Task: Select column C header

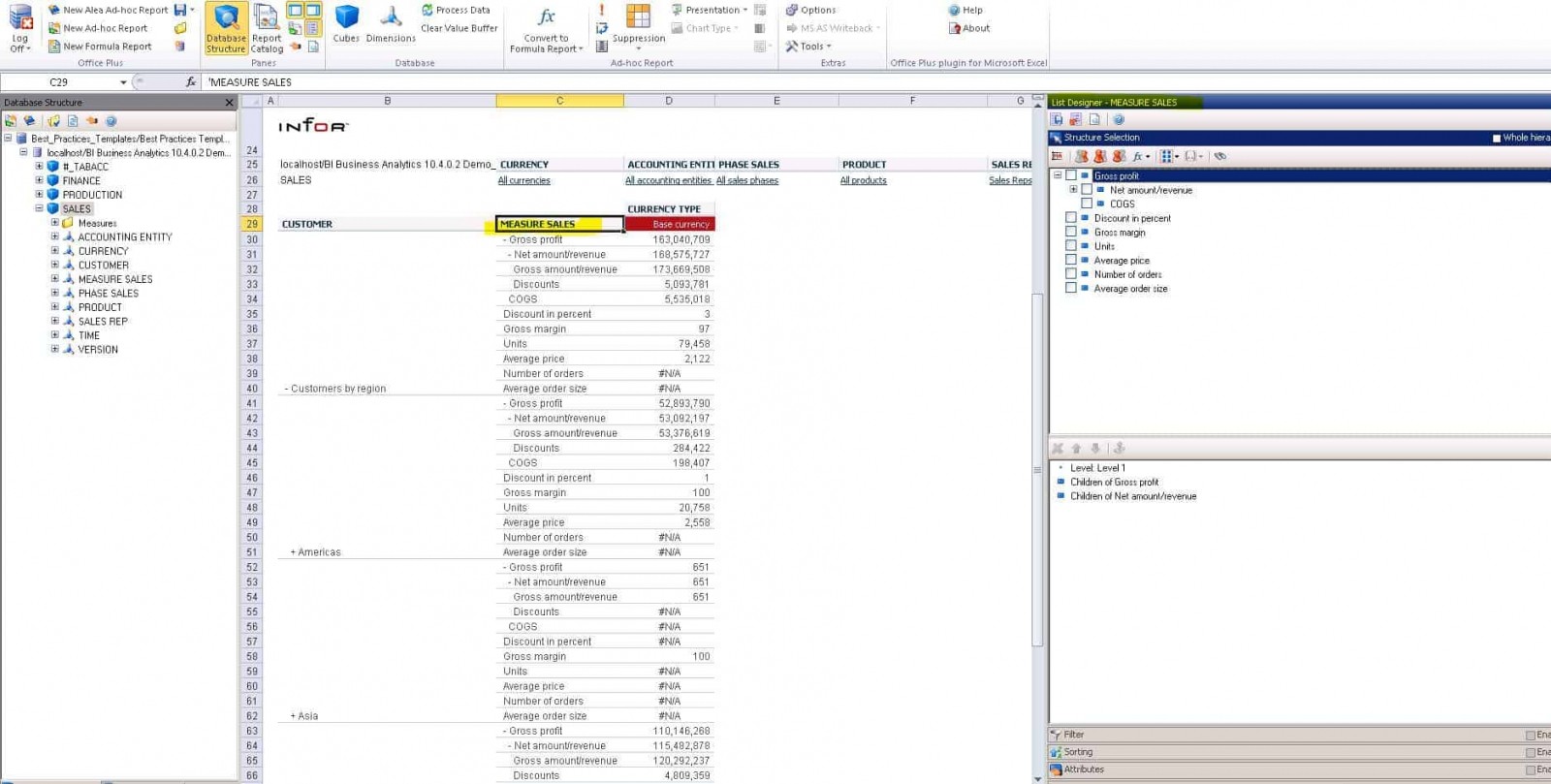Action: tap(559, 101)
